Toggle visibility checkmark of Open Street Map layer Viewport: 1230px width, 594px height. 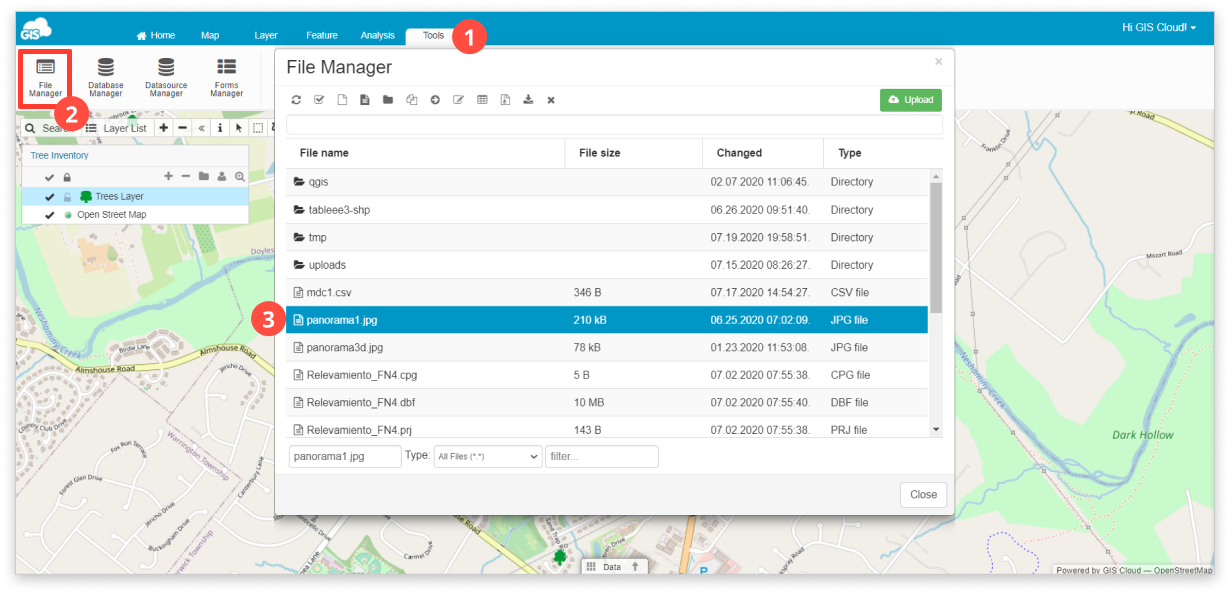pos(47,214)
